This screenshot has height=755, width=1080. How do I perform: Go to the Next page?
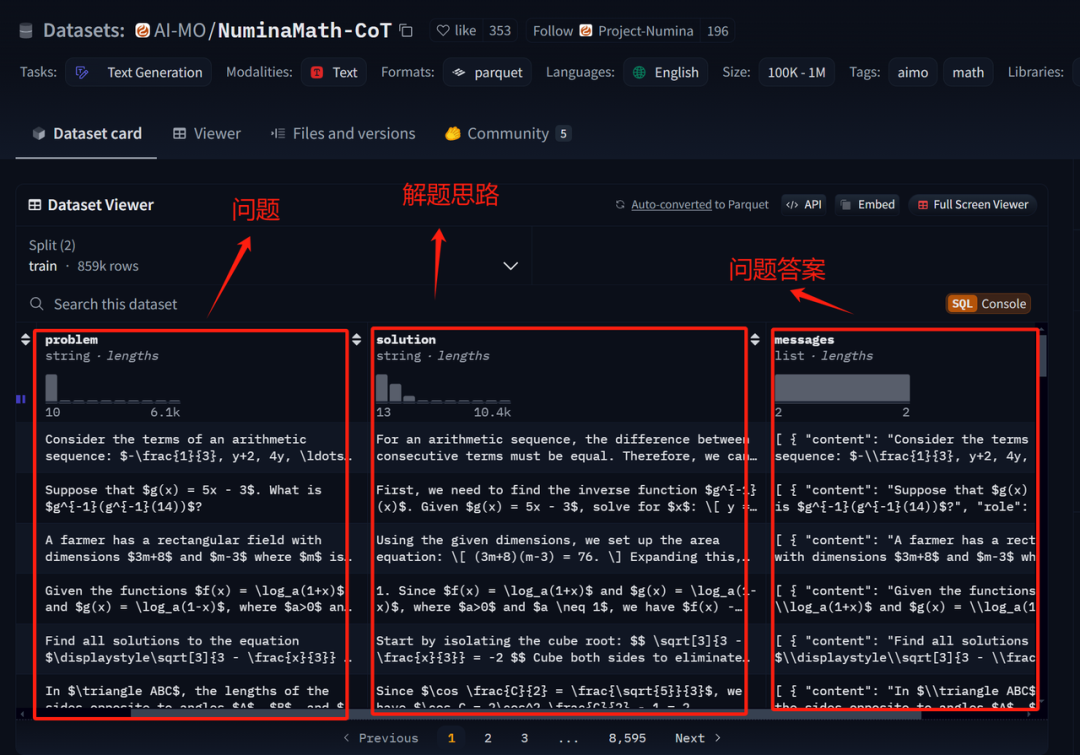698,738
